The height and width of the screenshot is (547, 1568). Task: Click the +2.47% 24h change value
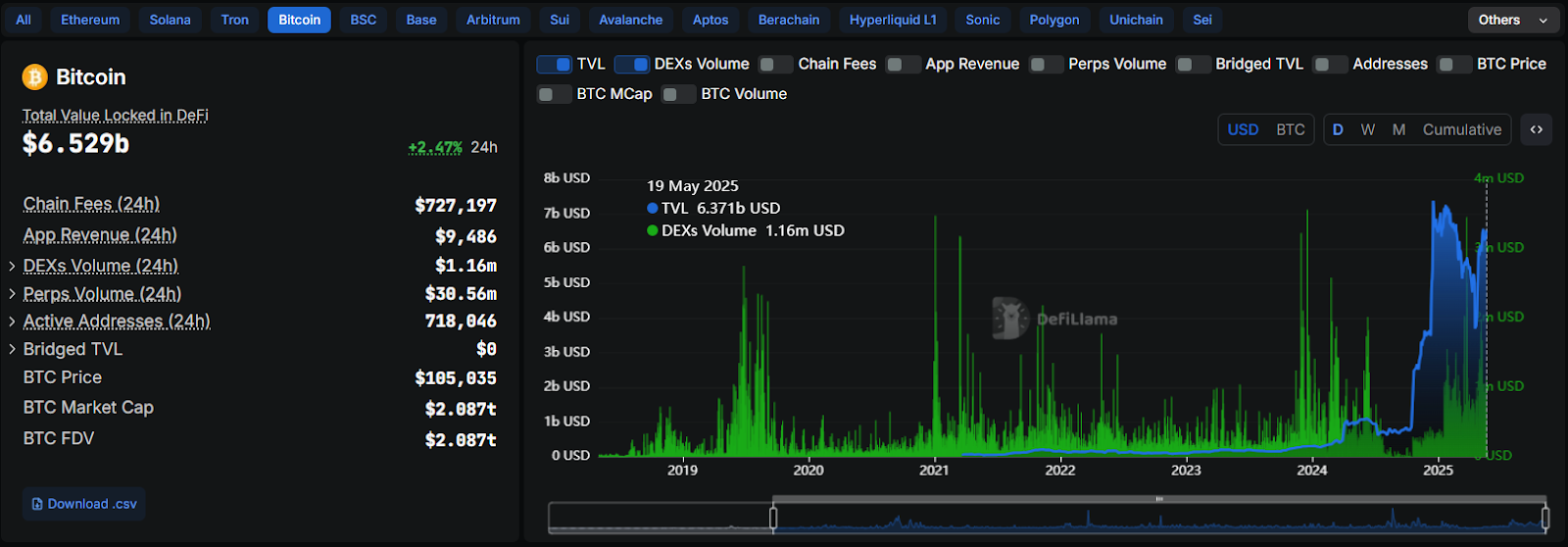click(435, 147)
